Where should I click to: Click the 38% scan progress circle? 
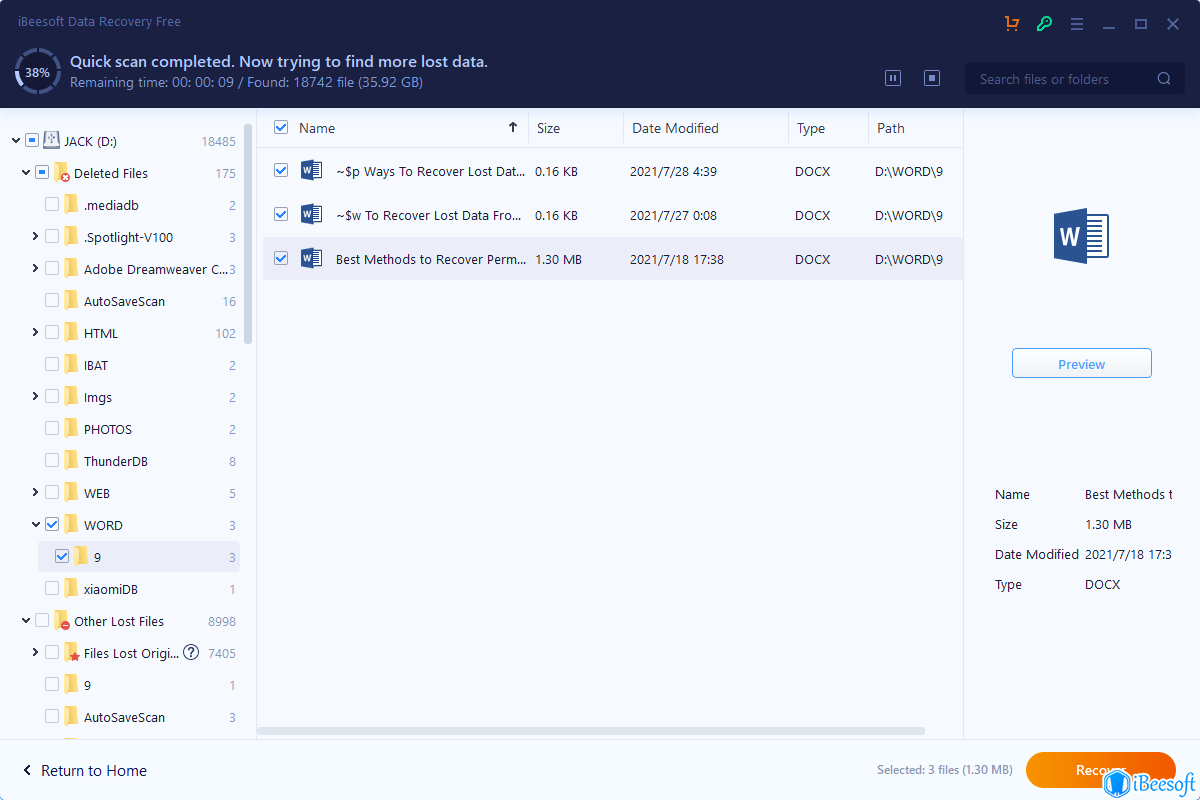(37, 71)
